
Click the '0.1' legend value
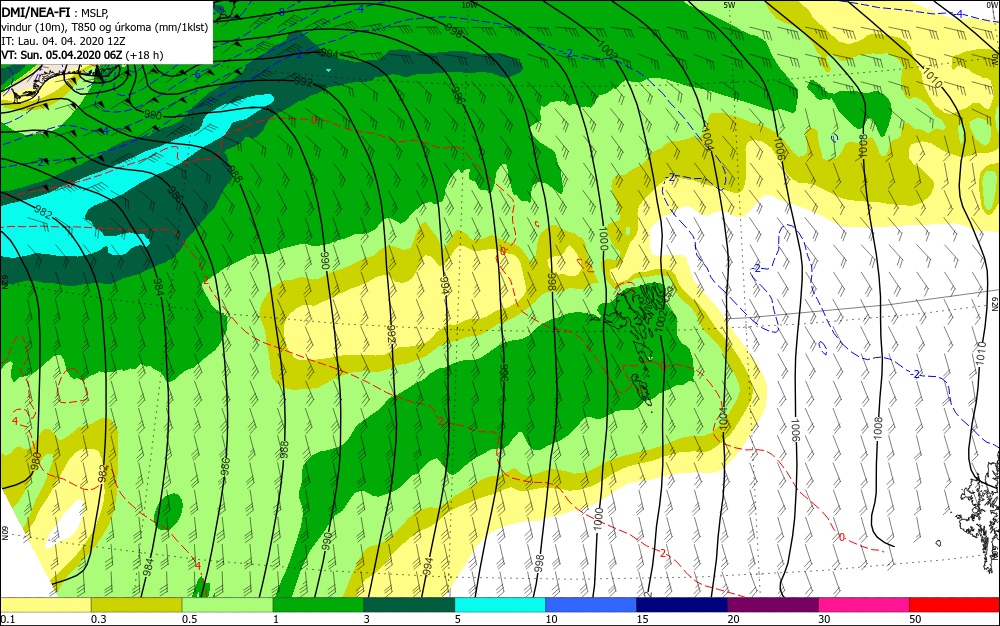click(x=8, y=619)
